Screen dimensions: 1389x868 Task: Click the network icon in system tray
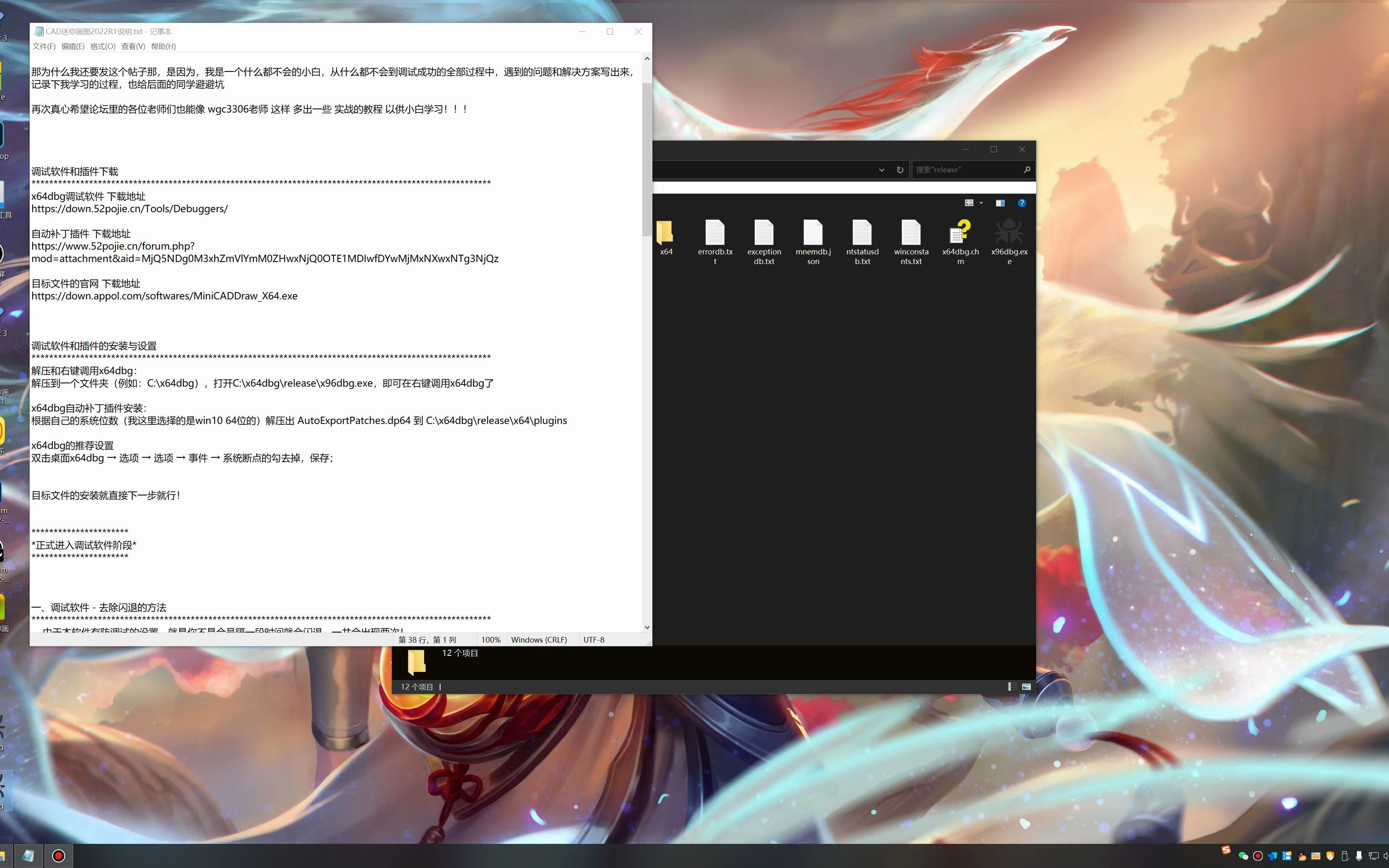click(1373, 856)
